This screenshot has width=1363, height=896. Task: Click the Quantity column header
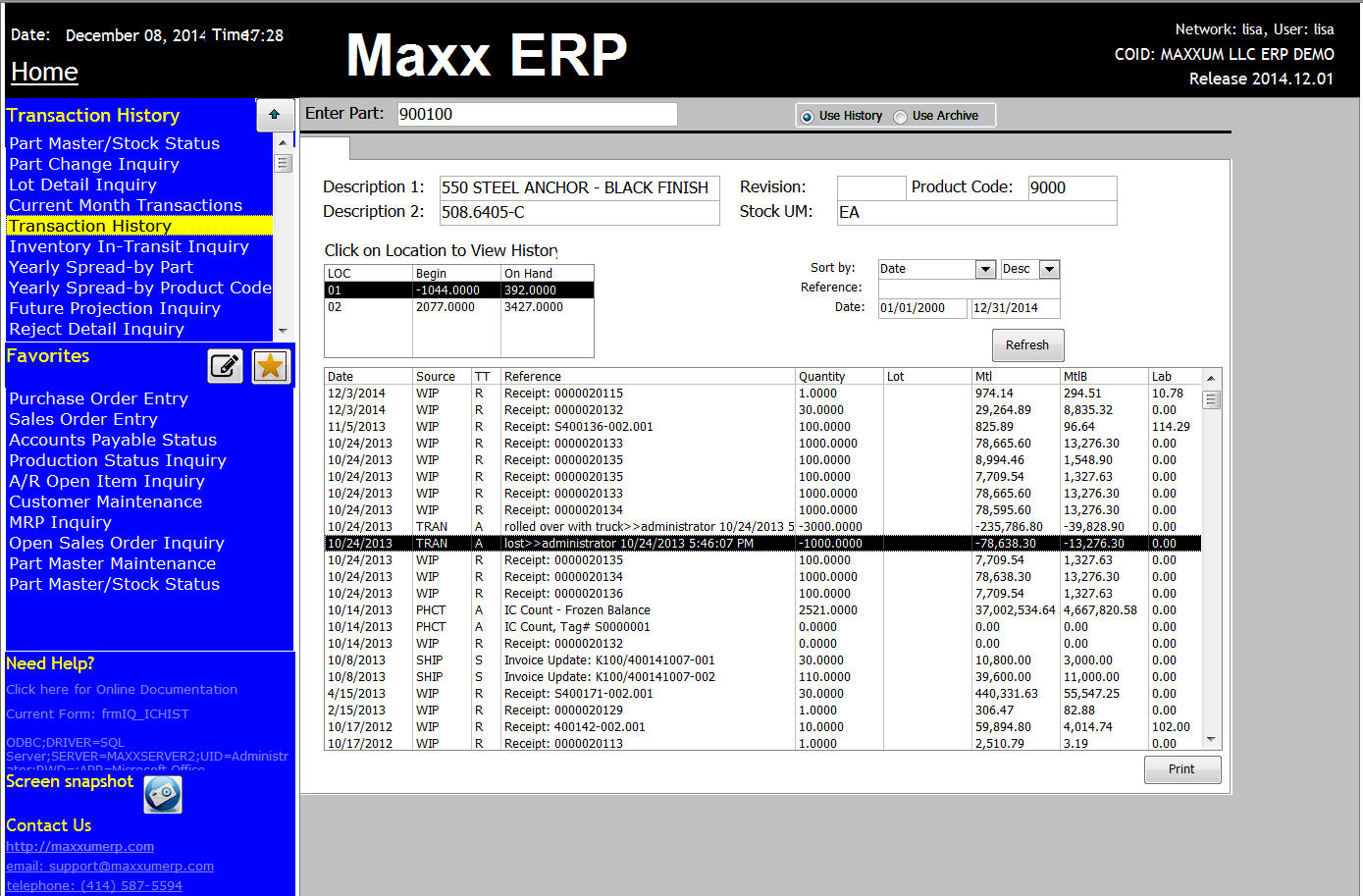[x=839, y=377]
